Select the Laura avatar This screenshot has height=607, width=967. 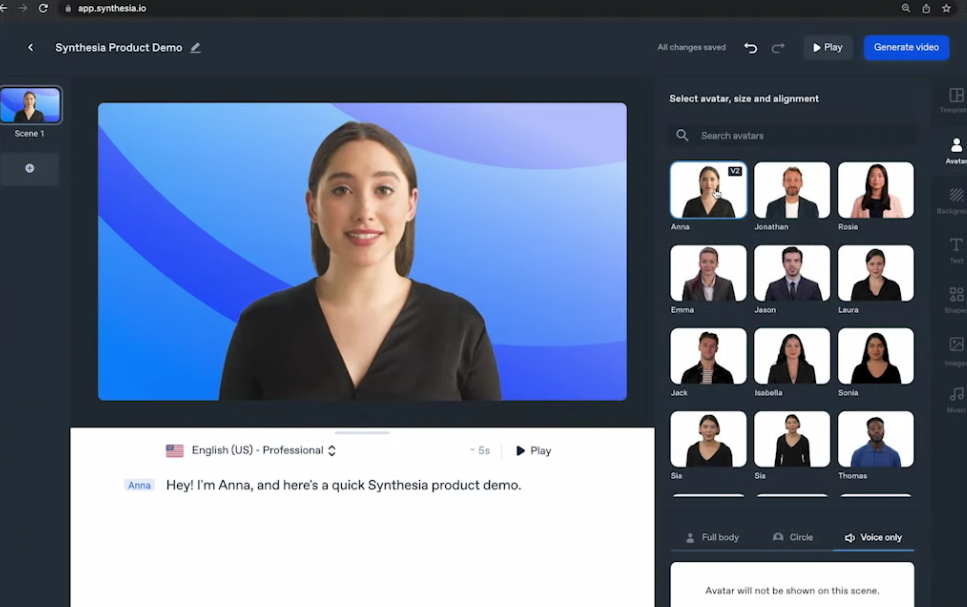[x=876, y=273]
